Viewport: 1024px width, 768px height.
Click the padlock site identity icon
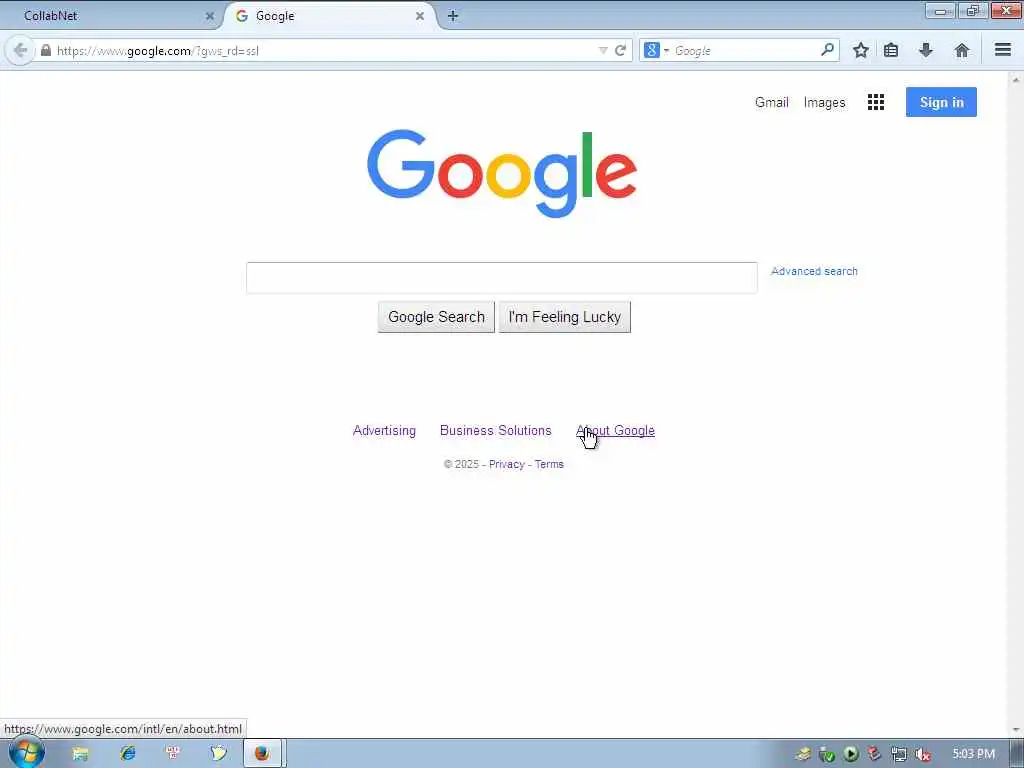[46, 50]
